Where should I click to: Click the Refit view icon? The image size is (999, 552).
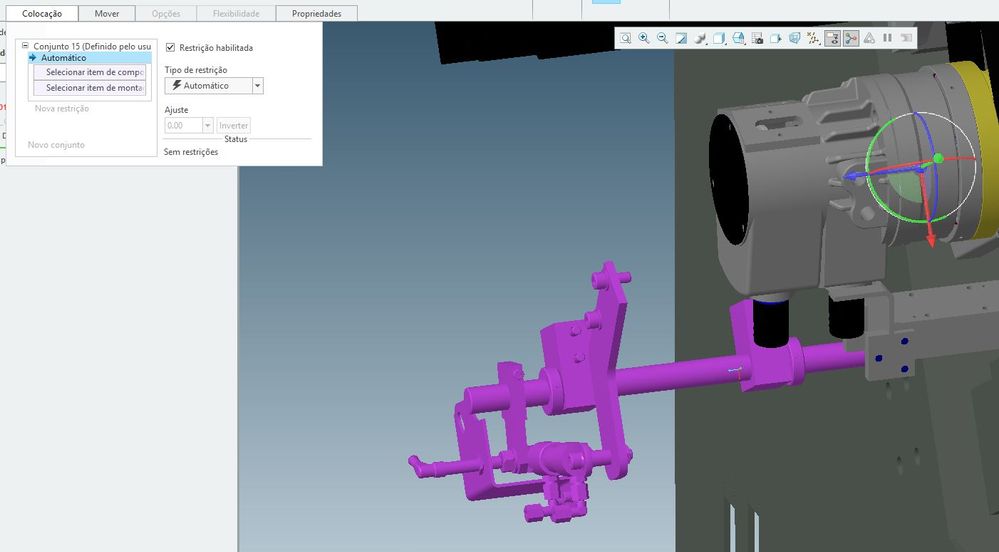pos(625,38)
